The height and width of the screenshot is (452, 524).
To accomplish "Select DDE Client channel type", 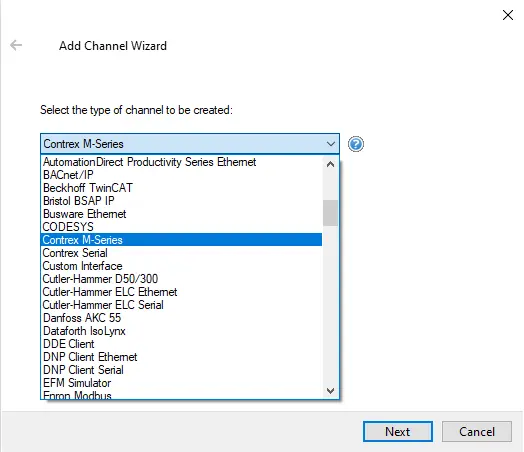I will tap(181, 344).
